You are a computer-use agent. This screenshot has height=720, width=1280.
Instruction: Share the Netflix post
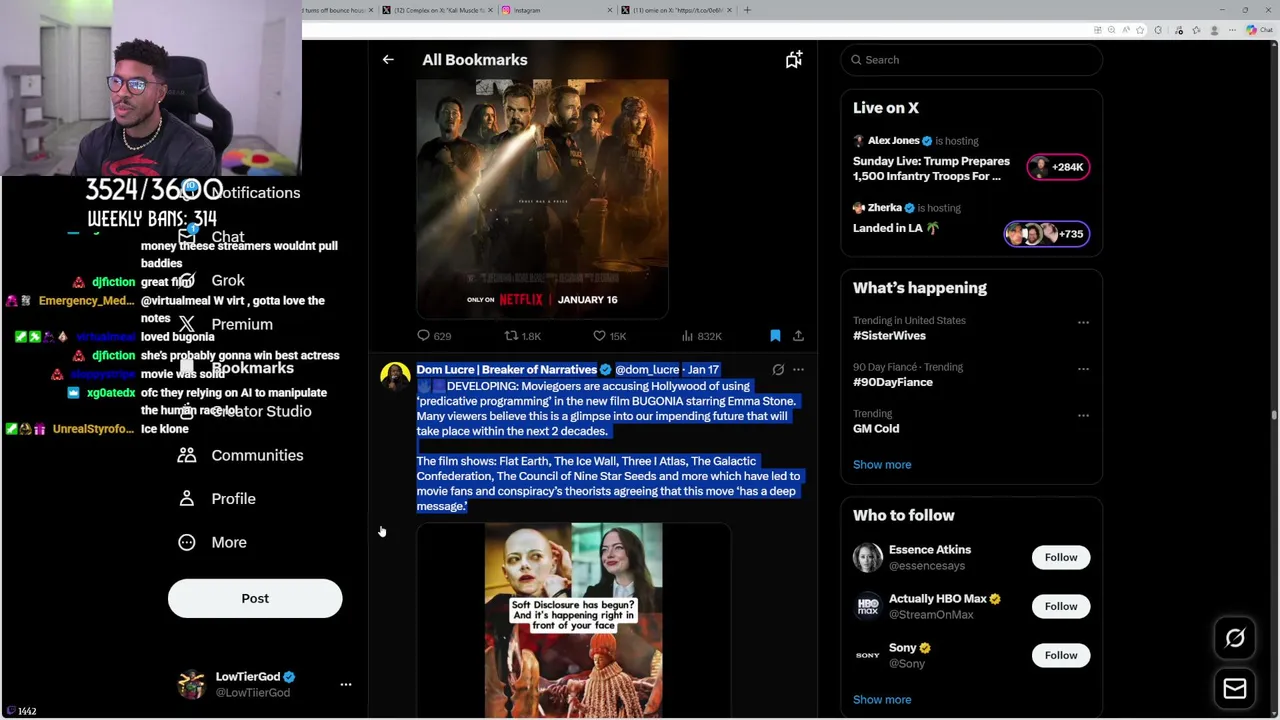coord(798,336)
